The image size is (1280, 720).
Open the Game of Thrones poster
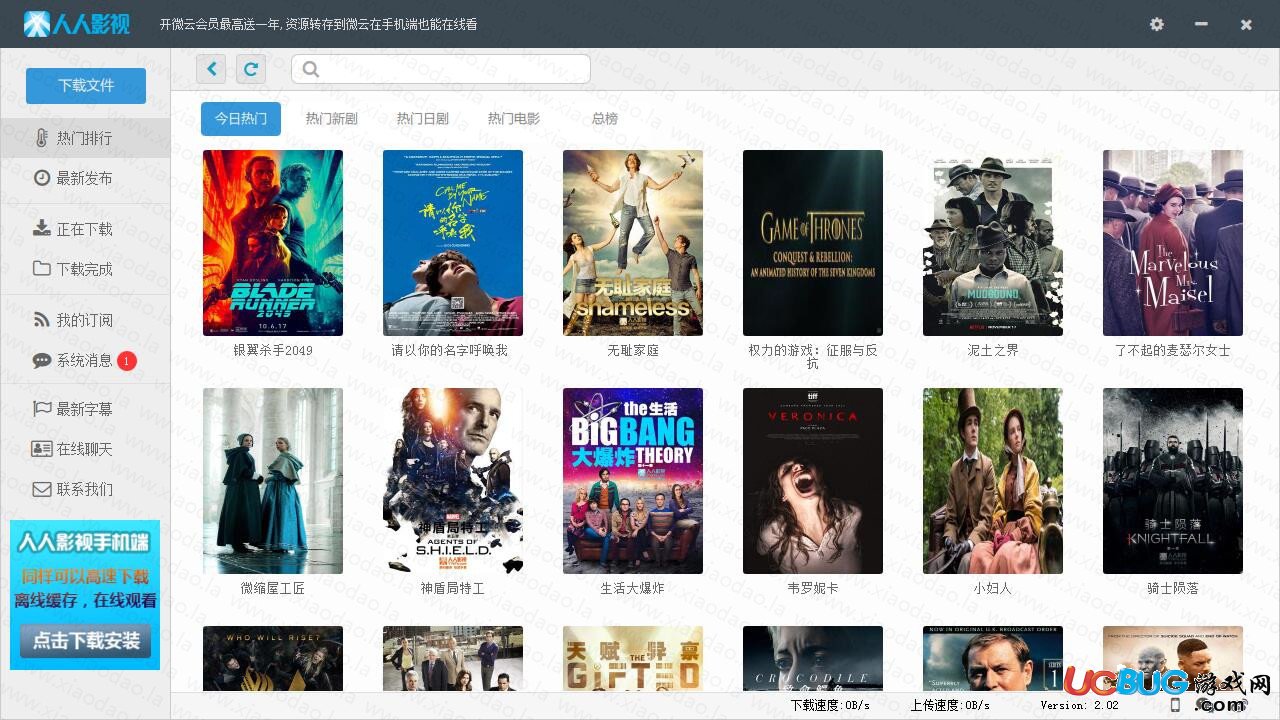(x=813, y=243)
